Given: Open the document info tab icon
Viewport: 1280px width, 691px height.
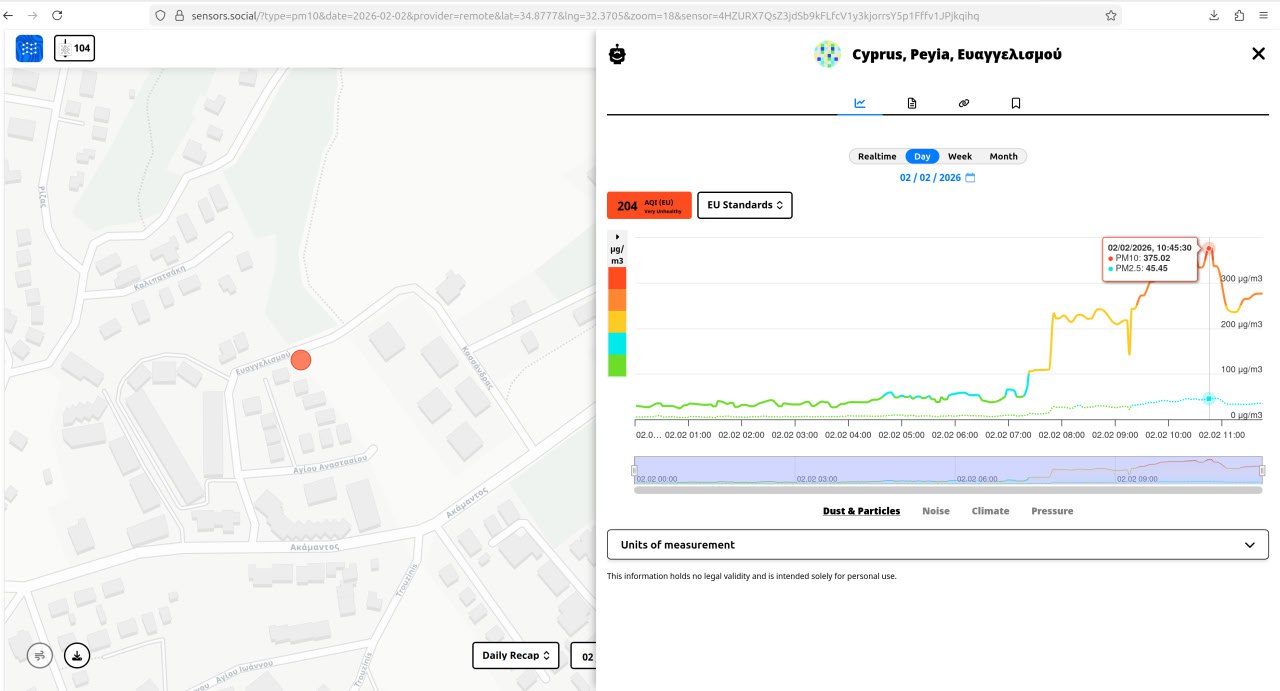Looking at the screenshot, I should 912,103.
